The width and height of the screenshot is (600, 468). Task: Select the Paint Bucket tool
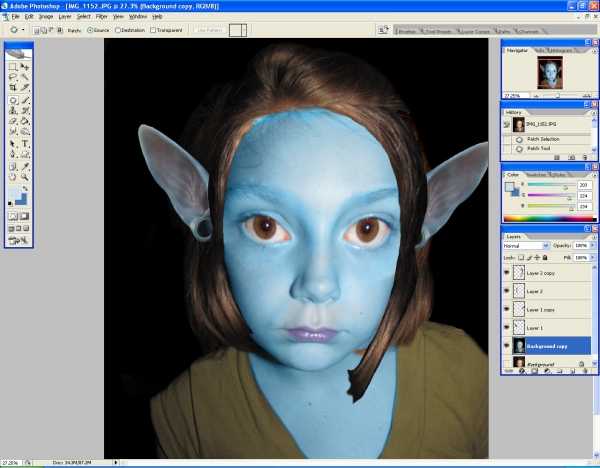click(x=25, y=121)
